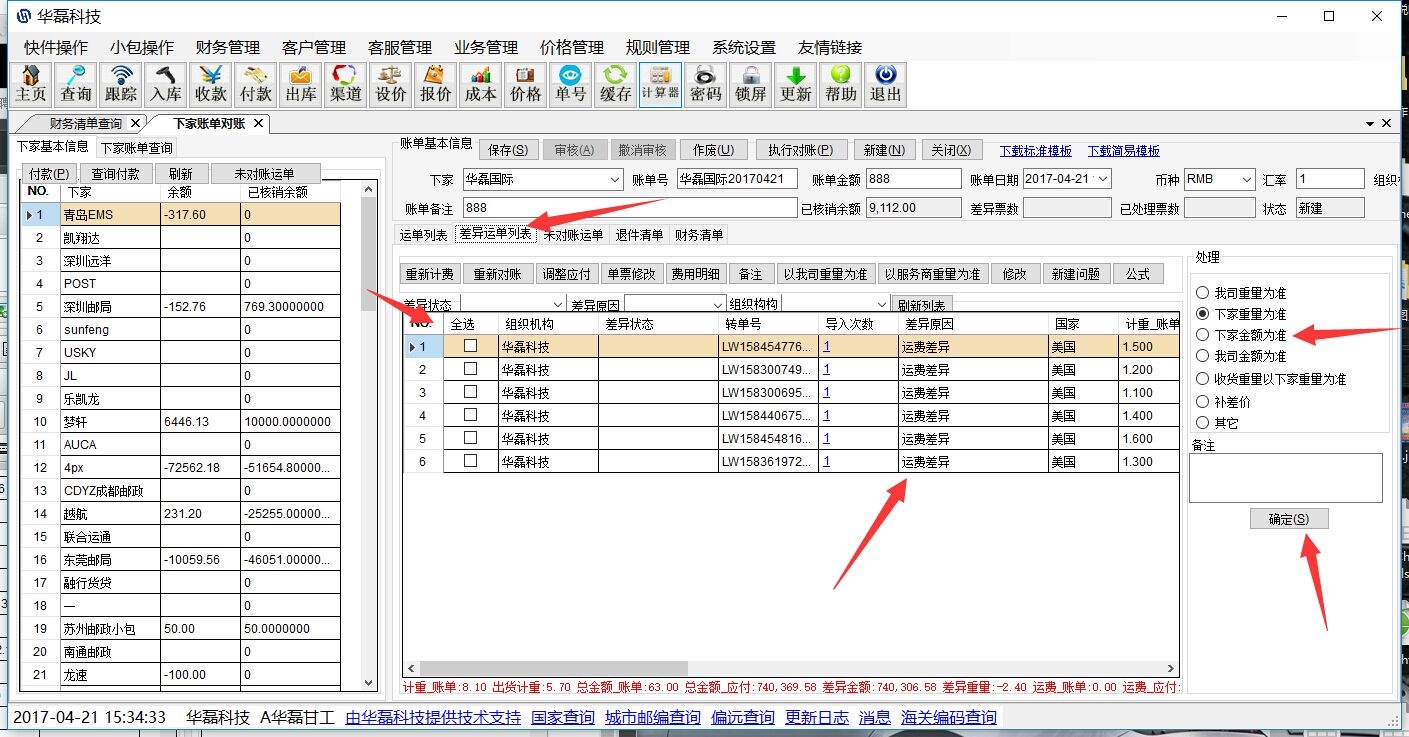Image resolution: width=1409 pixels, height=737 pixels.
Task: Click the 退出 exit toolbar icon
Action: (x=885, y=84)
